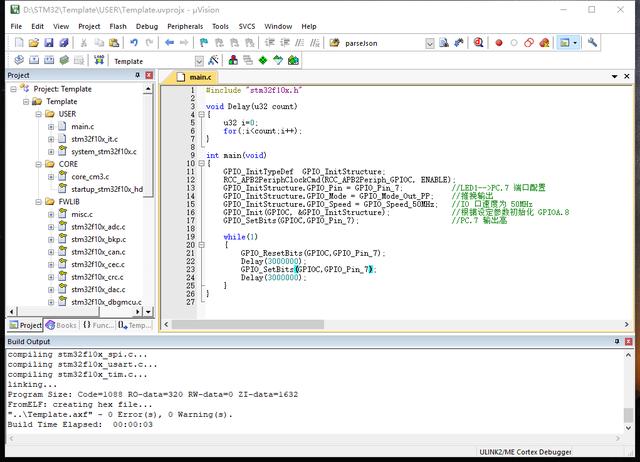Pin the Build Output panel
Viewport: 640px width, 462px height.
[617, 341]
